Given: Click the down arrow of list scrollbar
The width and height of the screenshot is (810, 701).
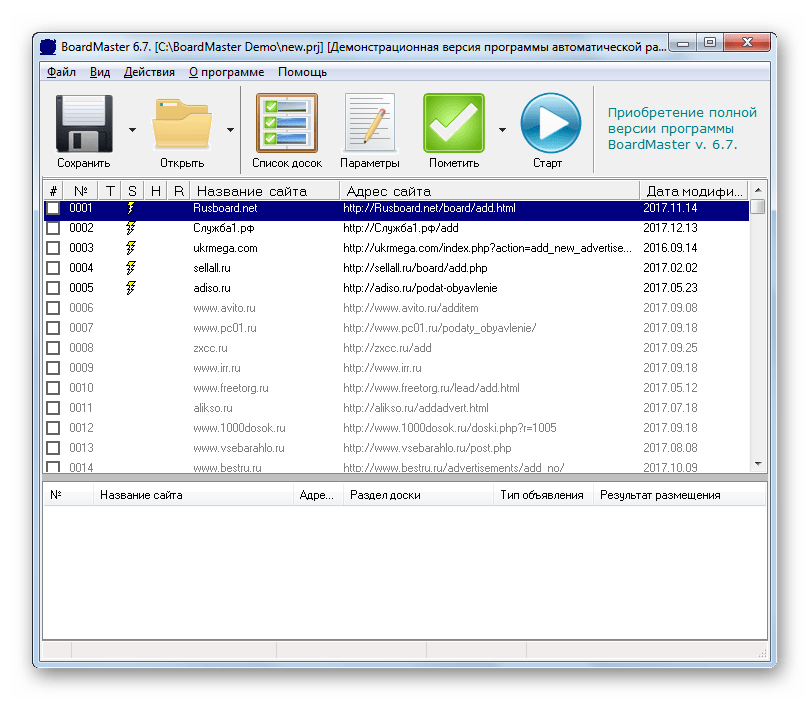Looking at the screenshot, I should [x=758, y=464].
